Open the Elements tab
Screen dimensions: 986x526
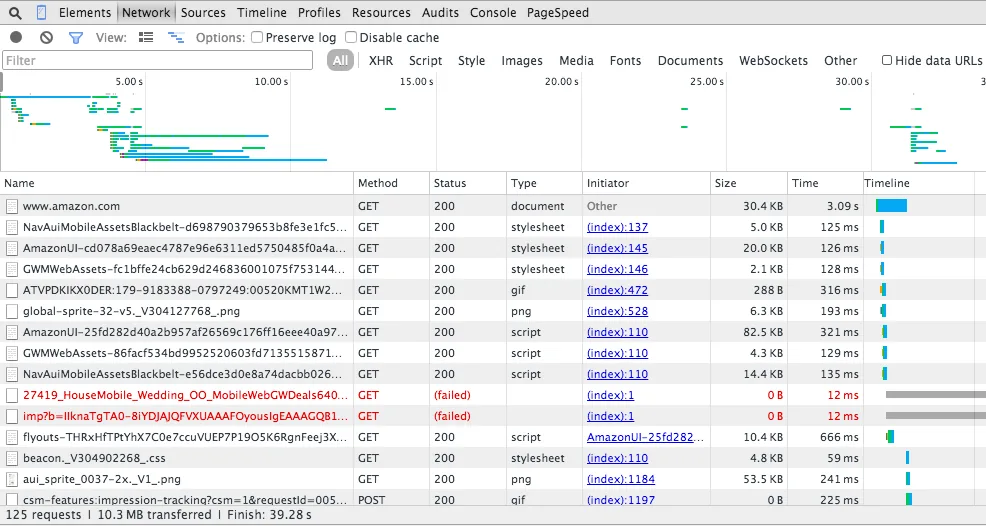click(x=85, y=13)
